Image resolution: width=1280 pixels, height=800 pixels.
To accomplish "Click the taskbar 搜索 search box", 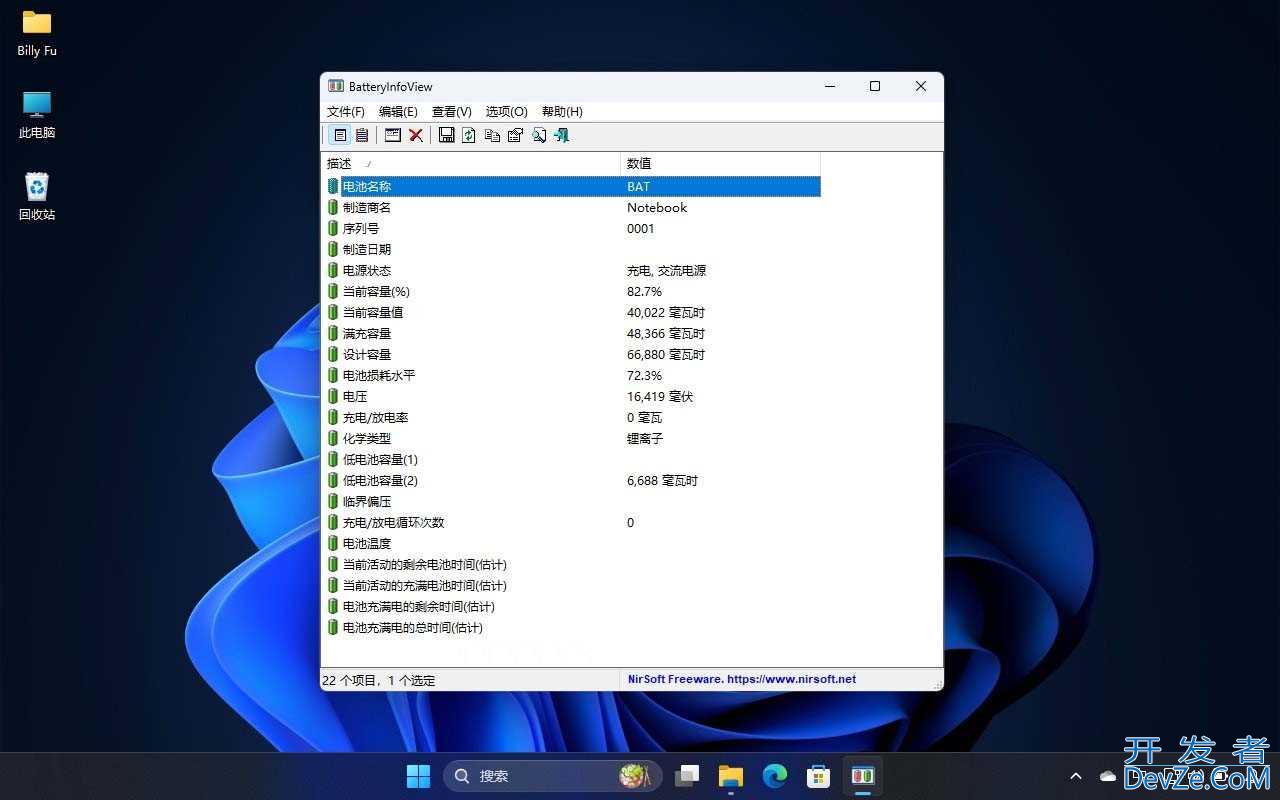I will click(552, 775).
